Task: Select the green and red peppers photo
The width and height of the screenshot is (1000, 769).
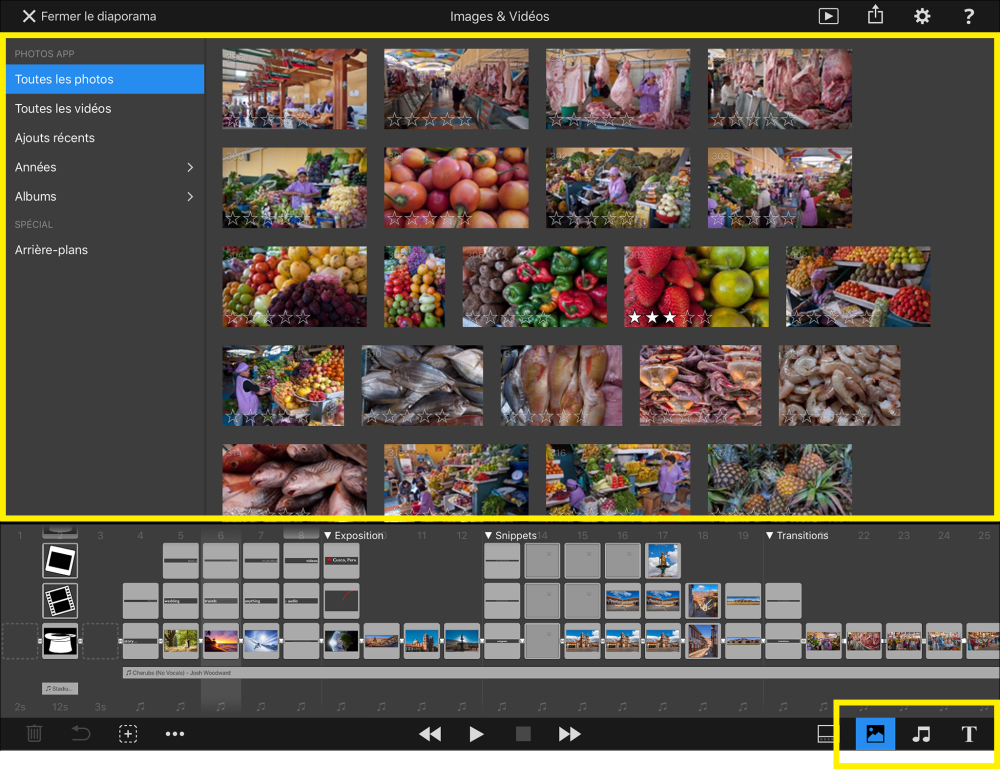Action: point(534,286)
